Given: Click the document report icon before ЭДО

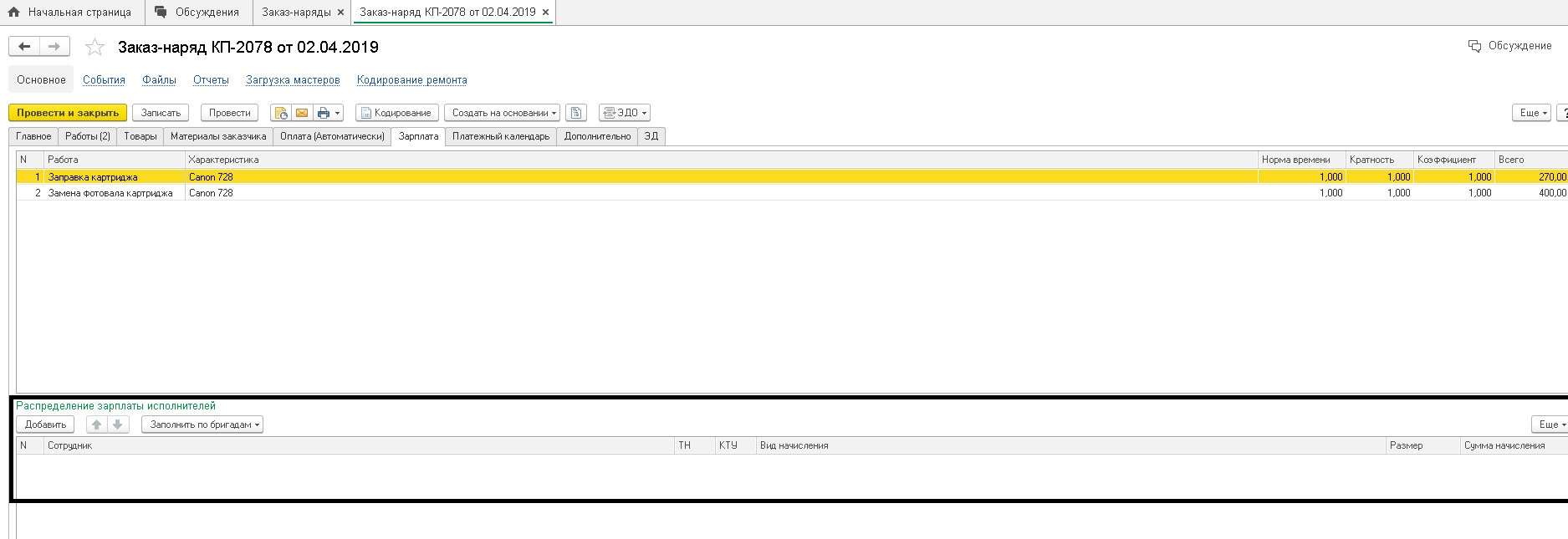Looking at the screenshot, I should pos(576,113).
